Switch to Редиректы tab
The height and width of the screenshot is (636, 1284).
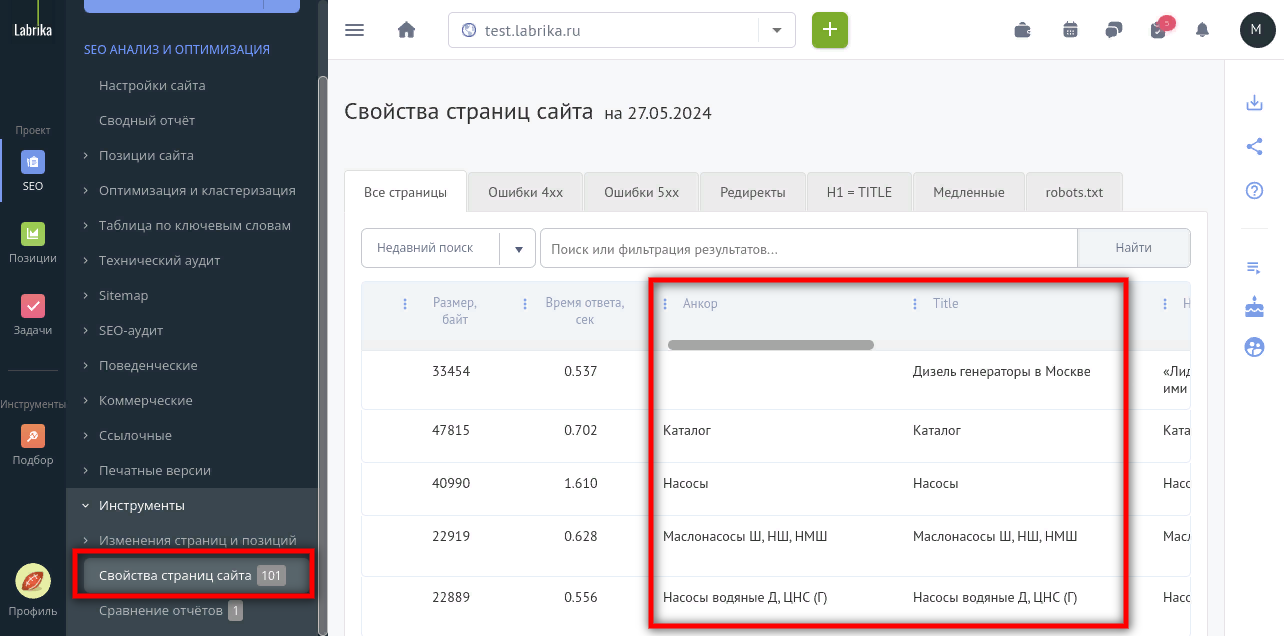pos(753,192)
